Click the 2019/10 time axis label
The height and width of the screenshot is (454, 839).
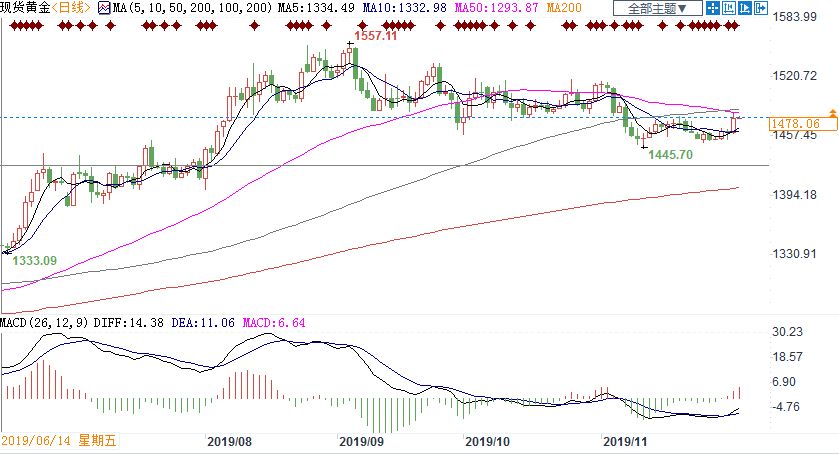(x=487, y=442)
